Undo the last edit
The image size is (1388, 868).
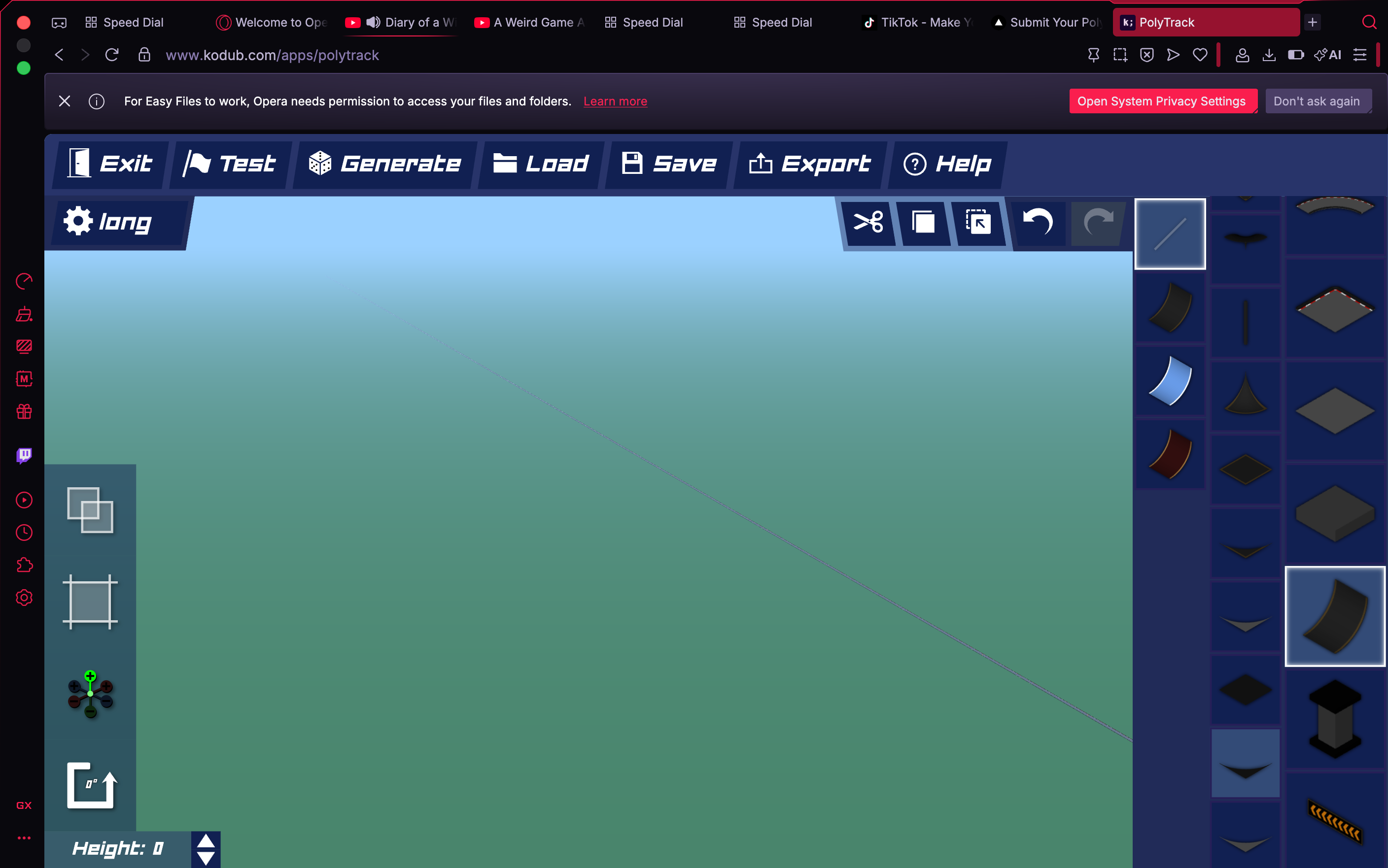1038,222
